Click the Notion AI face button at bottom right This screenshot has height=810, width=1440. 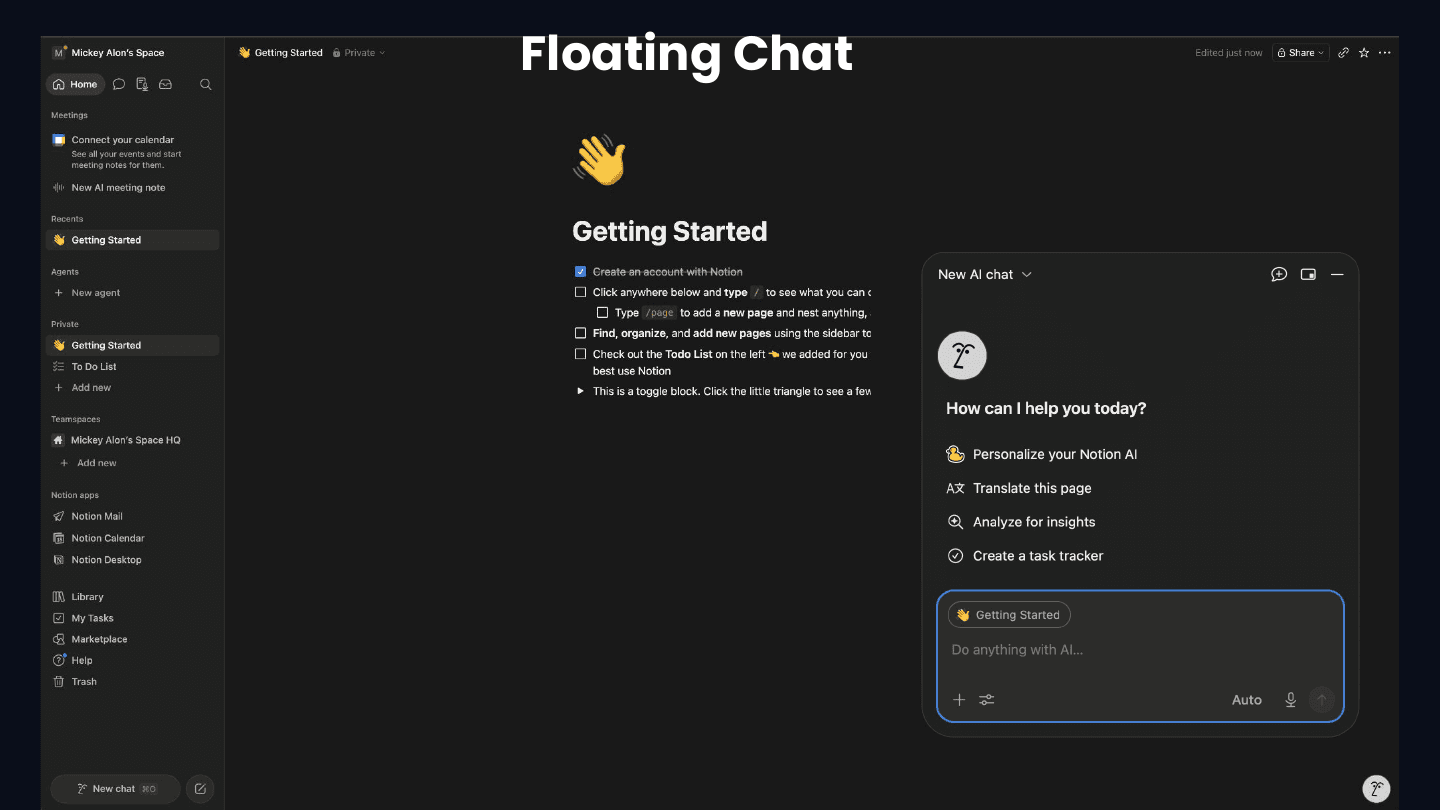[x=1377, y=789]
